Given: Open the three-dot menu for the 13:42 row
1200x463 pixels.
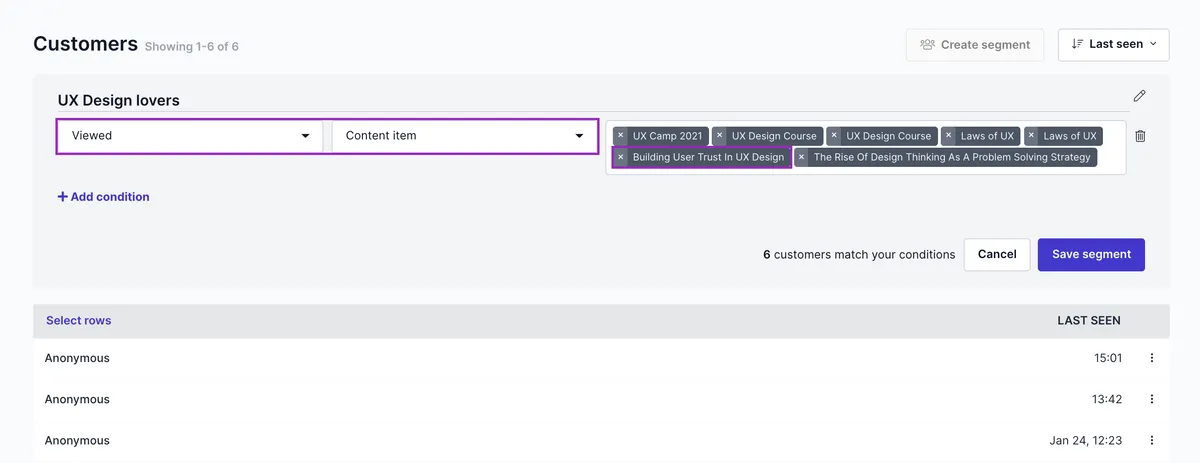Looking at the screenshot, I should (1151, 399).
